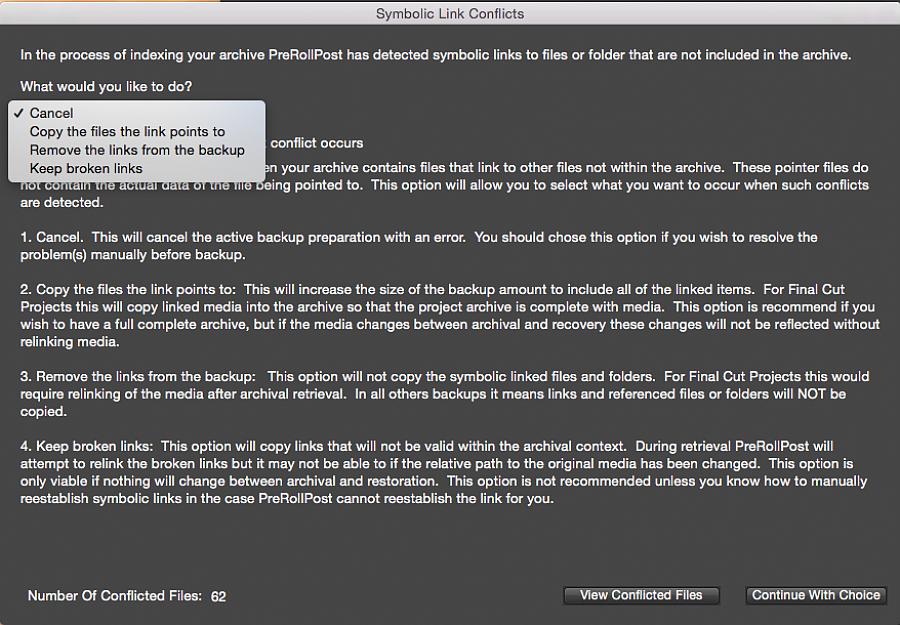Click the 'are detected.' line of text
The width and height of the screenshot is (900, 625).
coord(62,203)
